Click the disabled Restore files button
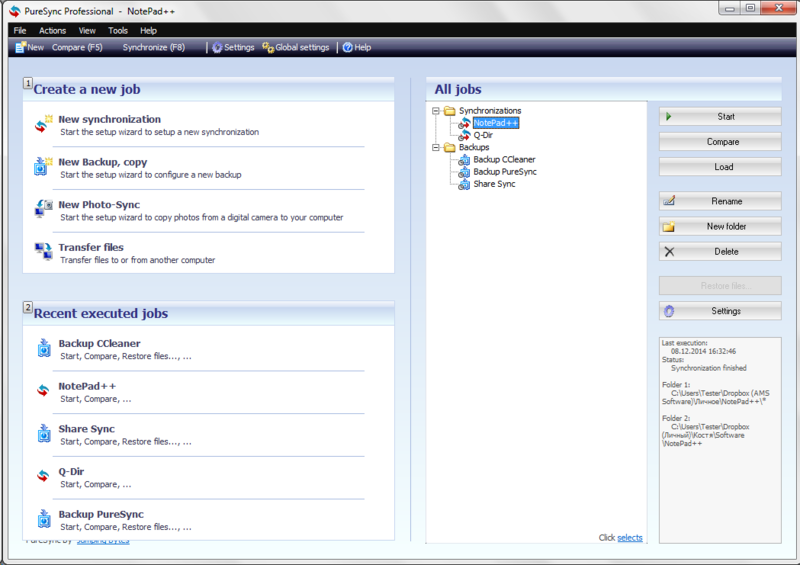This screenshot has width=800, height=565. point(720,286)
